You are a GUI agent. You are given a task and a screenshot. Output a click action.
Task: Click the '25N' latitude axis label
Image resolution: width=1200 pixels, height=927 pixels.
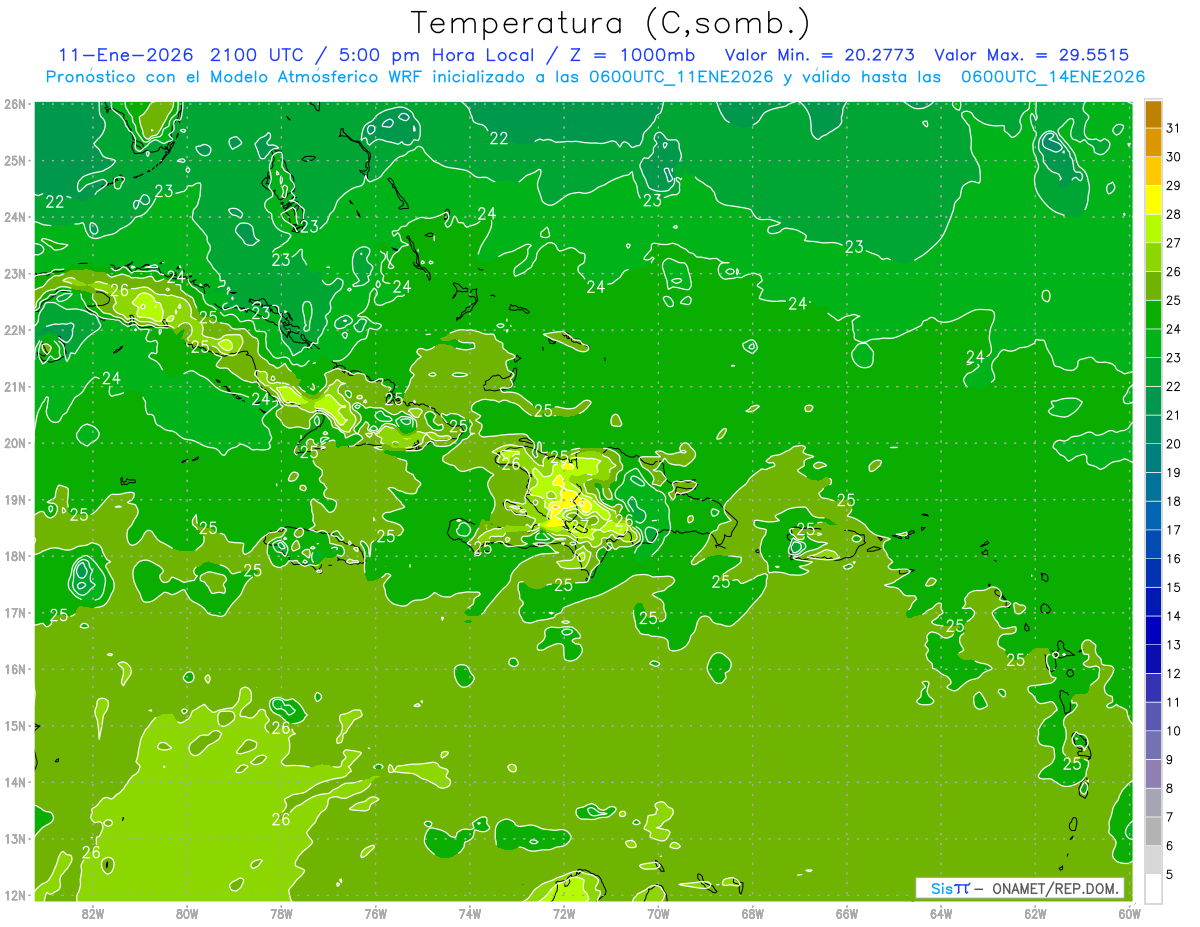[x=15, y=160]
